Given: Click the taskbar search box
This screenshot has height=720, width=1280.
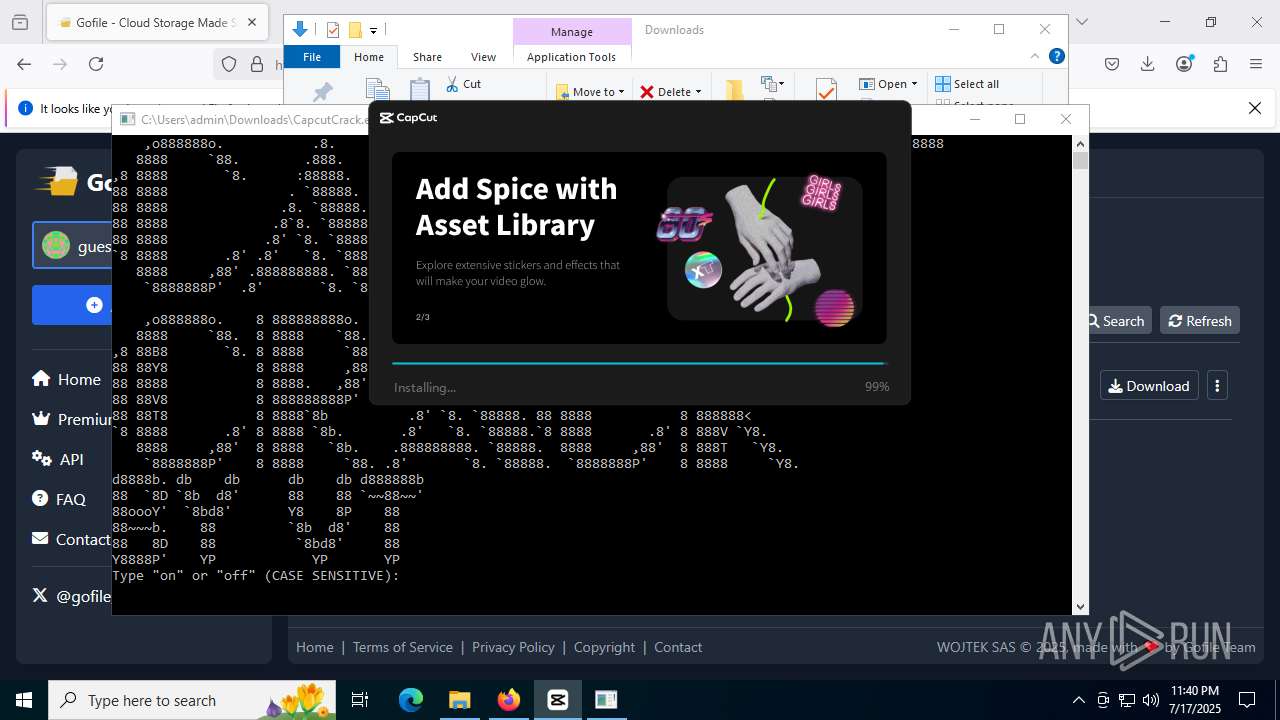Looking at the screenshot, I should 194,700.
